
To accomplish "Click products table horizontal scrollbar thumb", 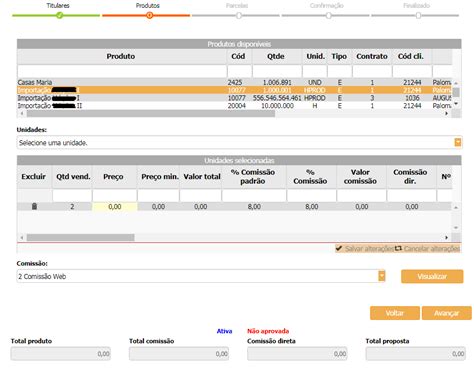I will (151, 114).
